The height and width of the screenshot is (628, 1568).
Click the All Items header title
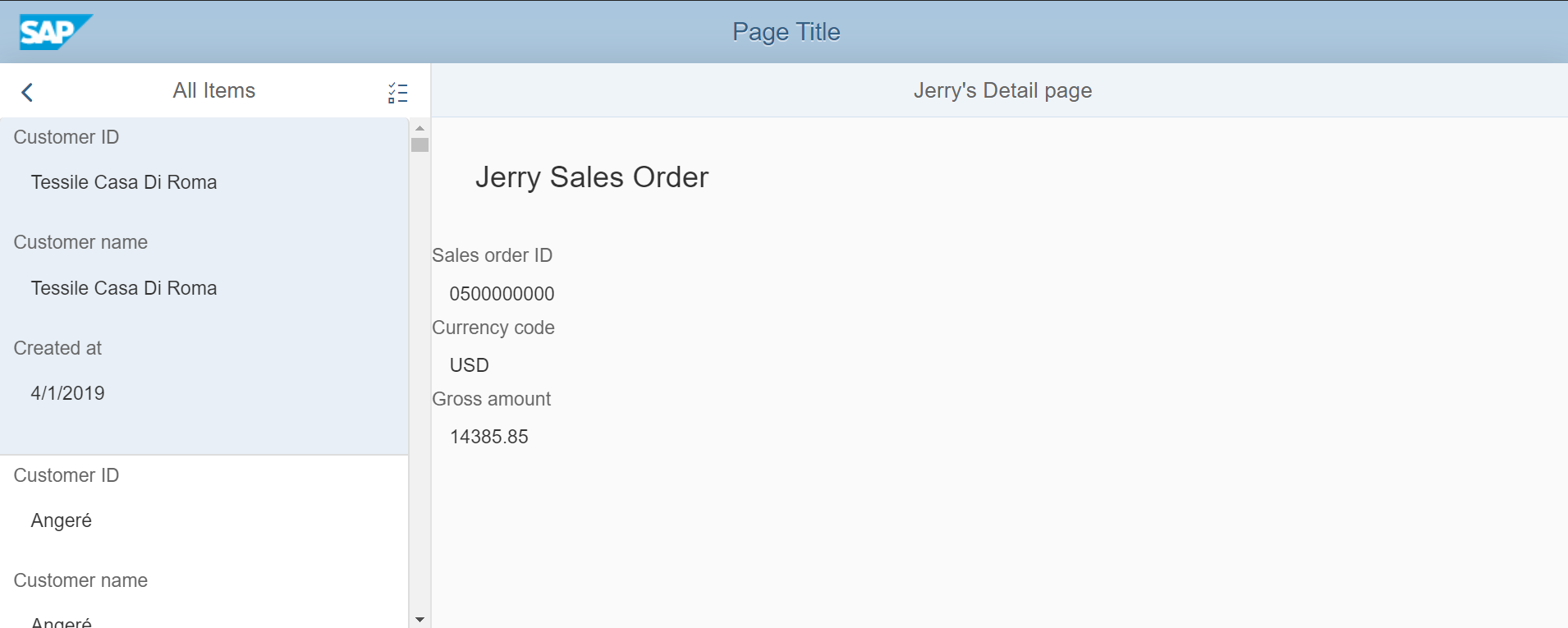[x=213, y=90]
